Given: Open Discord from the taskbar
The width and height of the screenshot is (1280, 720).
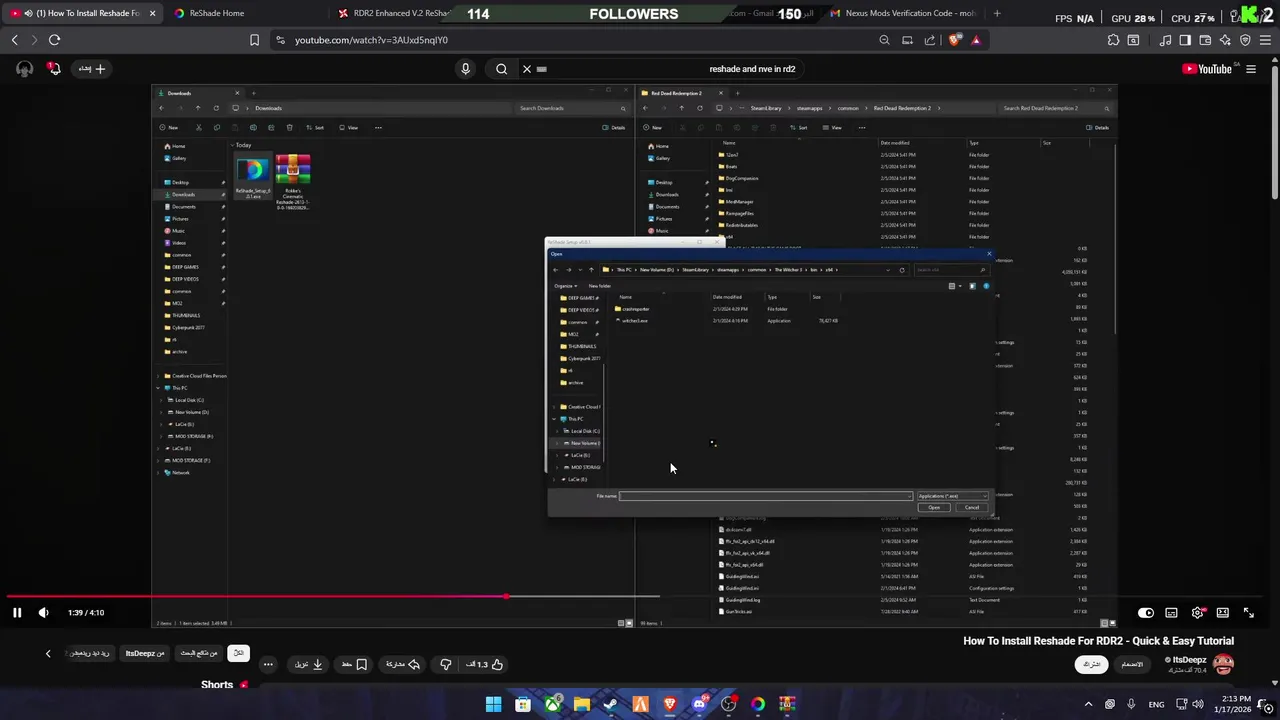Looking at the screenshot, I should coord(699,704).
